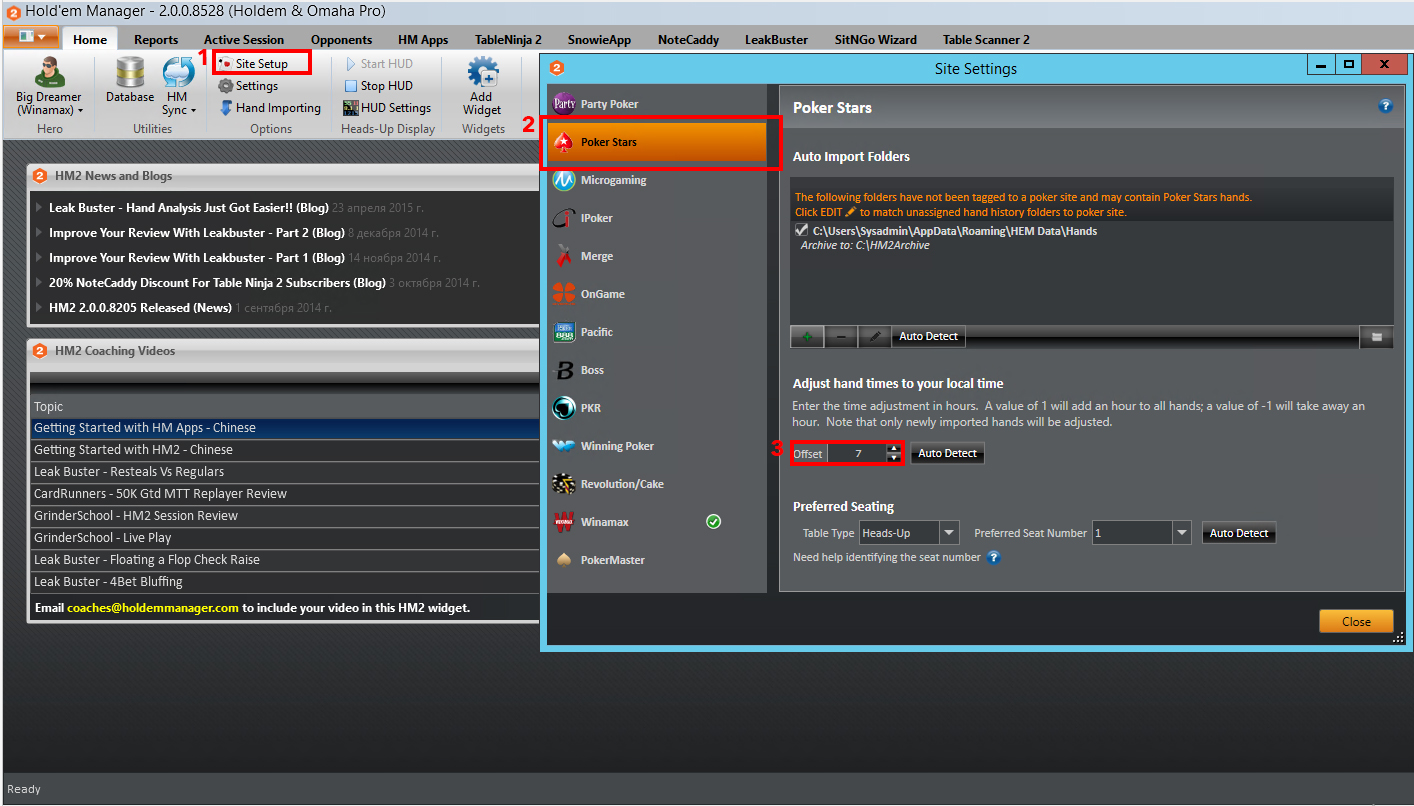Expand the Leak Buster Hand Analysis blog entry
1414x806 pixels.
click(x=39, y=208)
